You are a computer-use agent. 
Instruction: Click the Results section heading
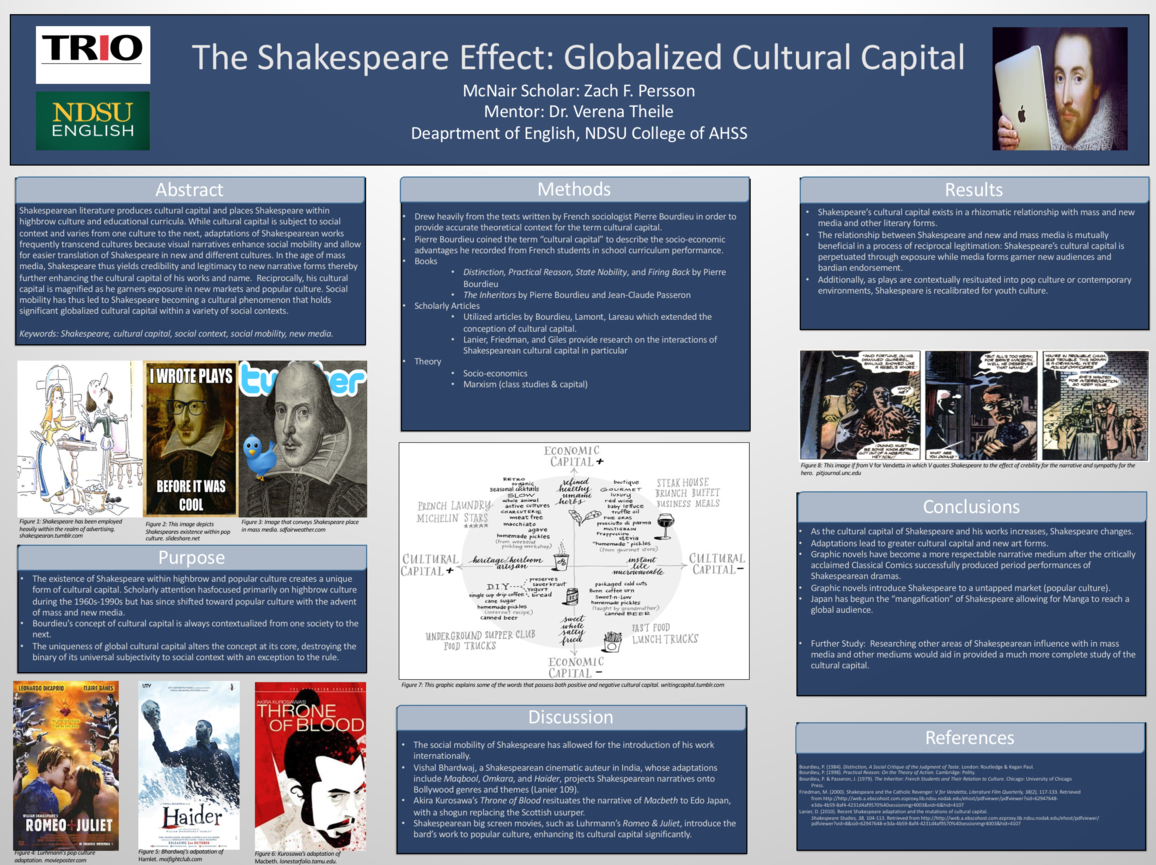[x=973, y=189]
